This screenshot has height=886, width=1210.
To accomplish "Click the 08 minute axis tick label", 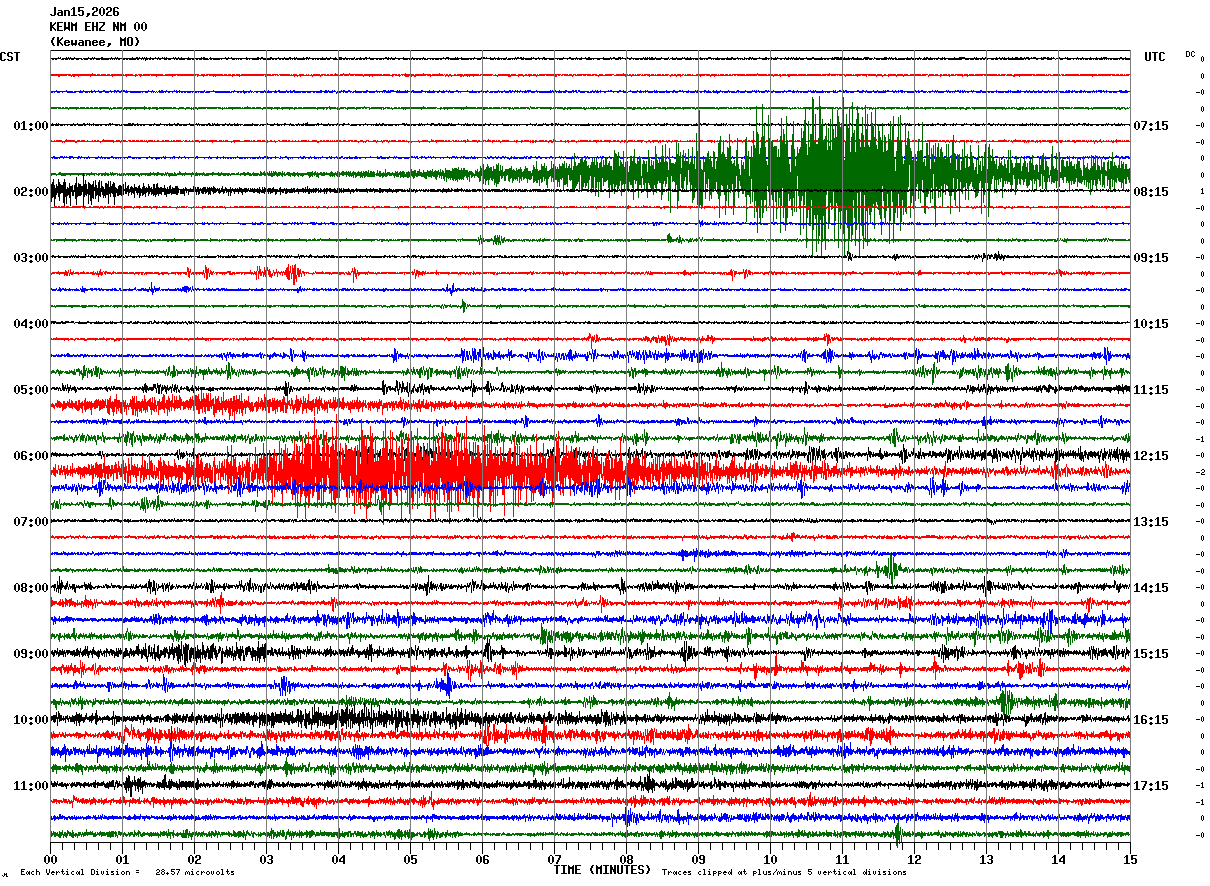I will [x=626, y=859].
